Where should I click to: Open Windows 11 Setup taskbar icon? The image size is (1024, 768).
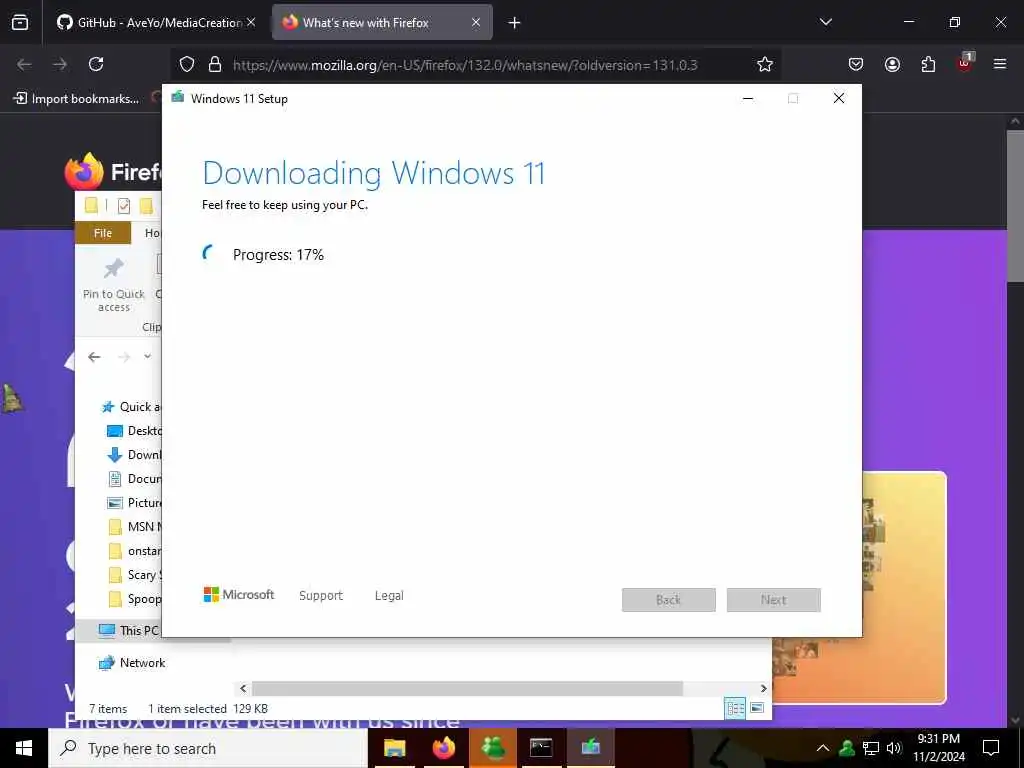[590, 748]
